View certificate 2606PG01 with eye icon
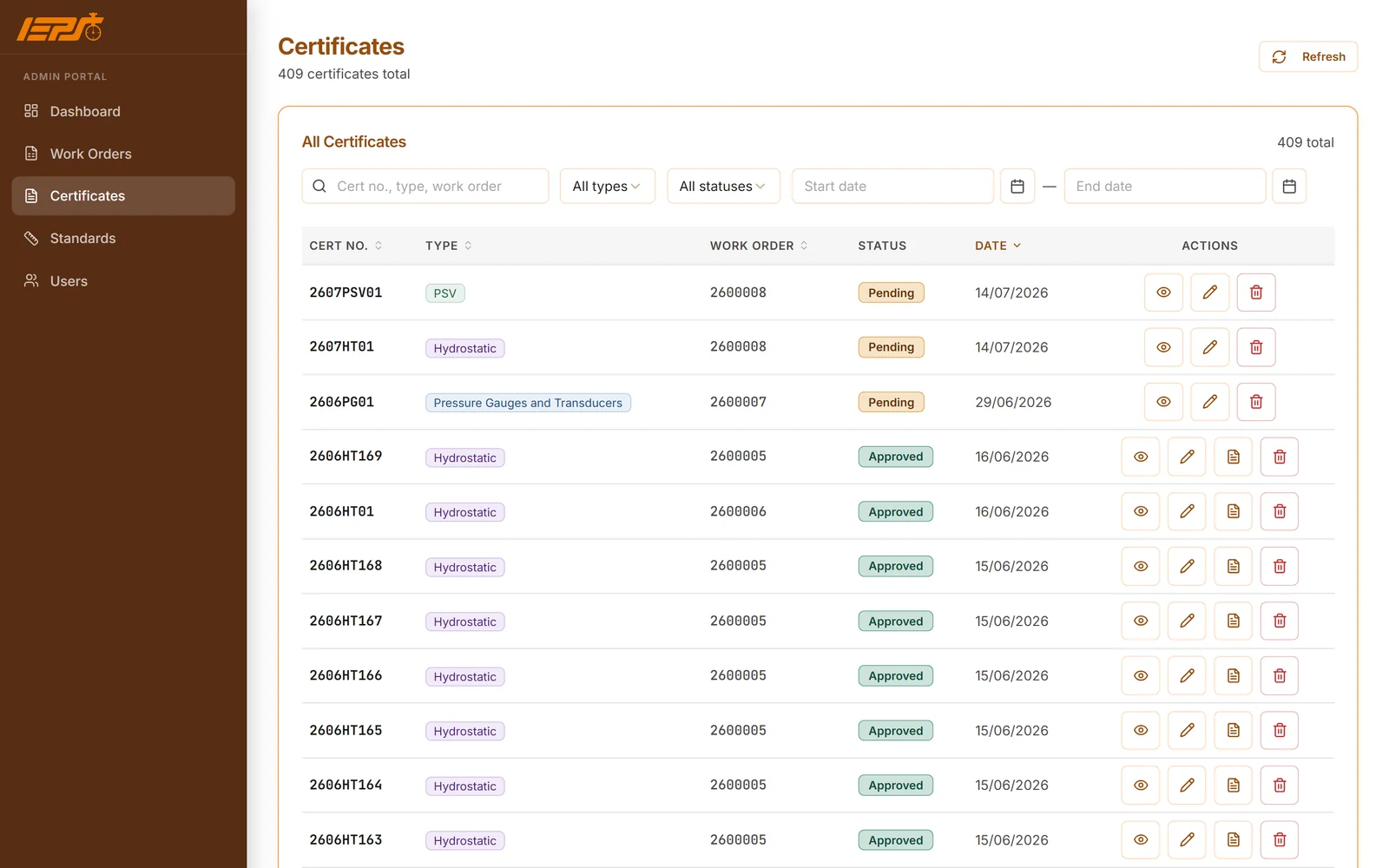Image resolution: width=1389 pixels, height=868 pixels. (x=1163, y=402)
